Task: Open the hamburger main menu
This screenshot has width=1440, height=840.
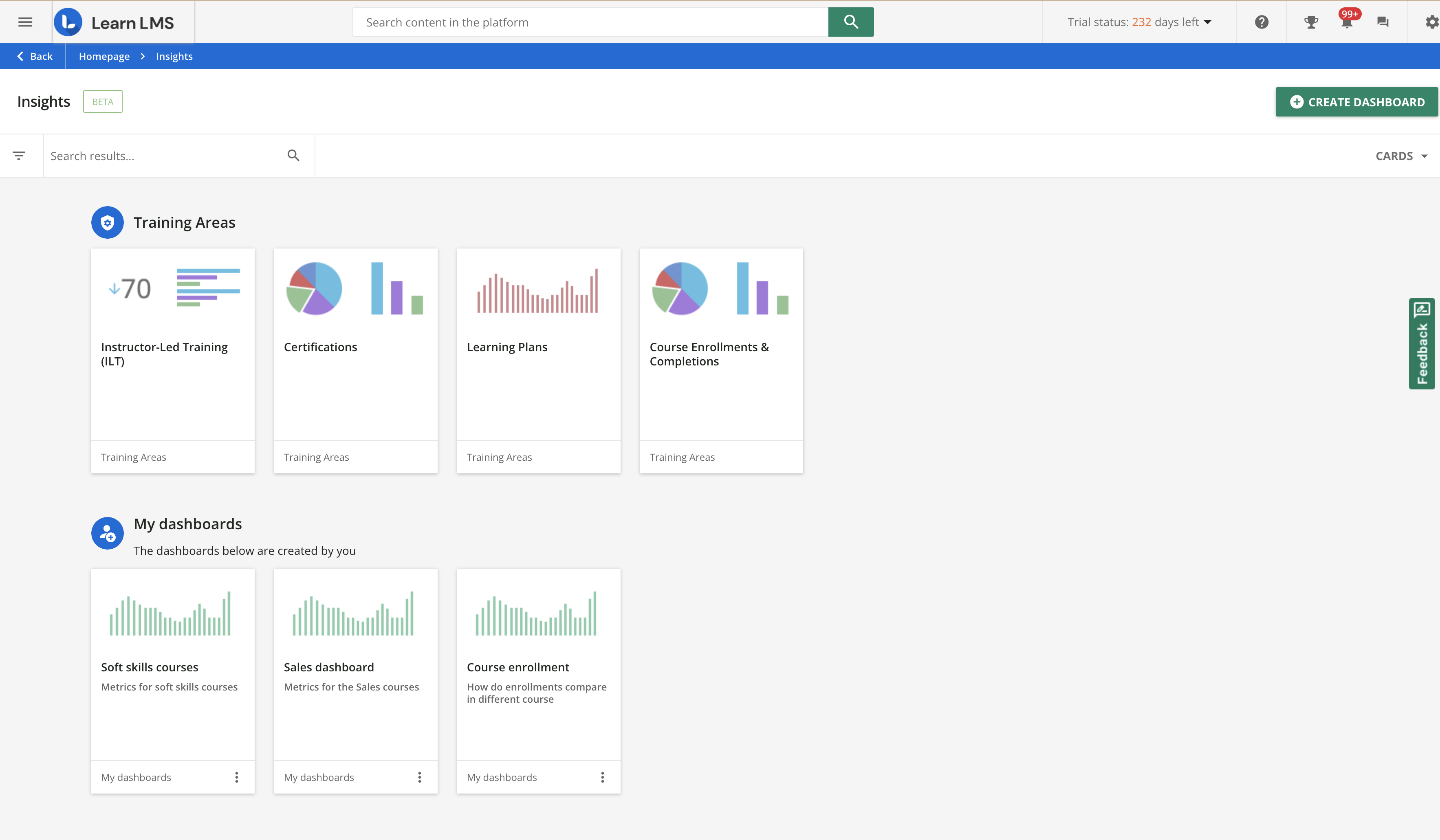Action: (x=25, y=22)
